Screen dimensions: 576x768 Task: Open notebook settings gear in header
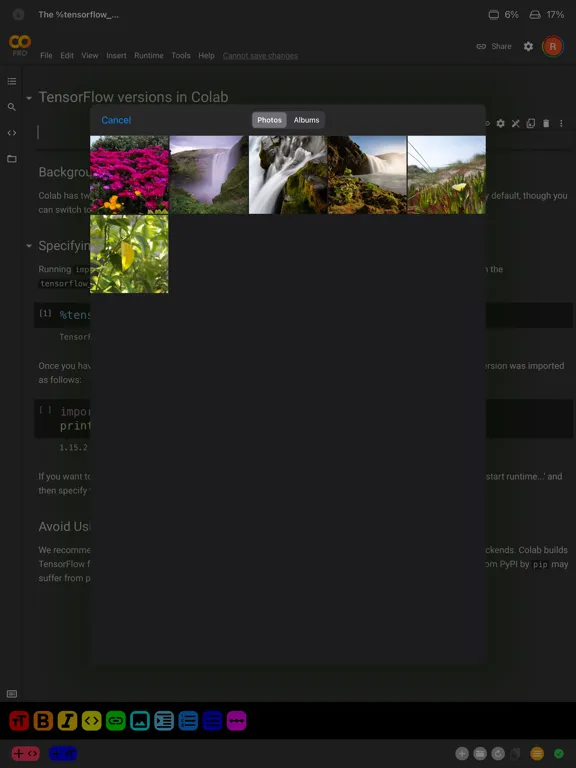[528, 46]
